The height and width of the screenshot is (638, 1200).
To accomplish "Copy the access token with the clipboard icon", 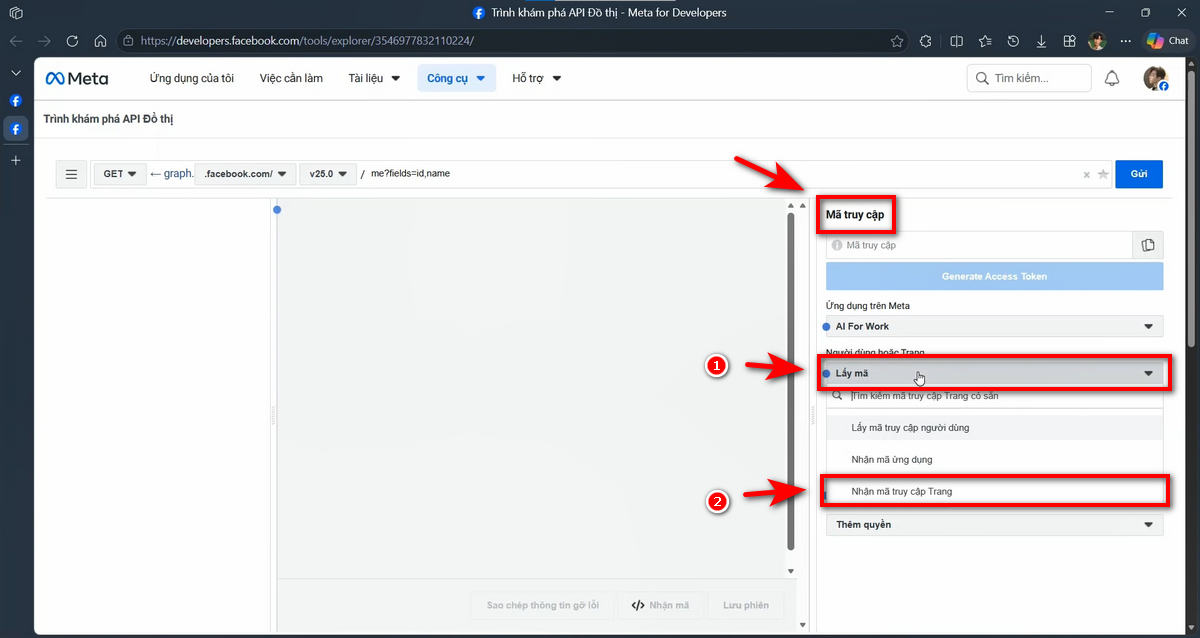I will (1148, 245).
